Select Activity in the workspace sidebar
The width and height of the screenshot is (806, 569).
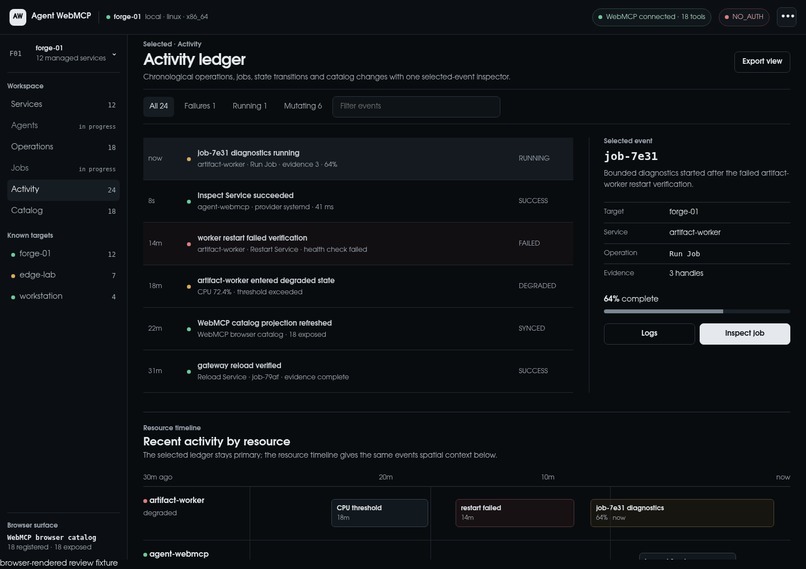coord(63,189)
